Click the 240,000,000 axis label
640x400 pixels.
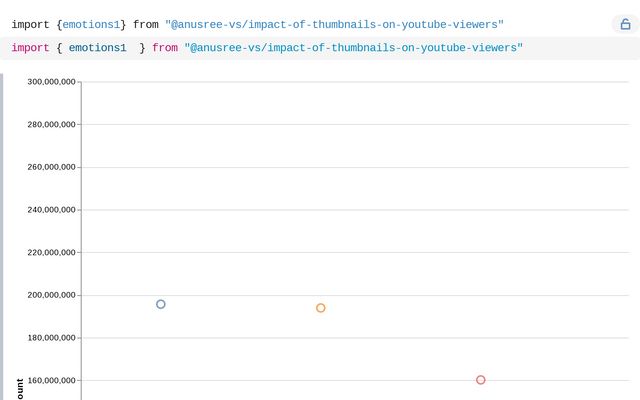(x=51, y=210)
